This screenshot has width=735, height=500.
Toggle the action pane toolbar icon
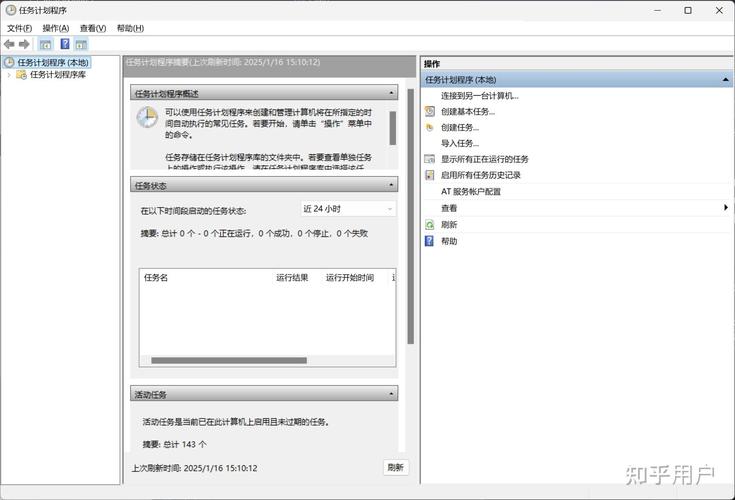pyautogui.click(x=81, y=45)
